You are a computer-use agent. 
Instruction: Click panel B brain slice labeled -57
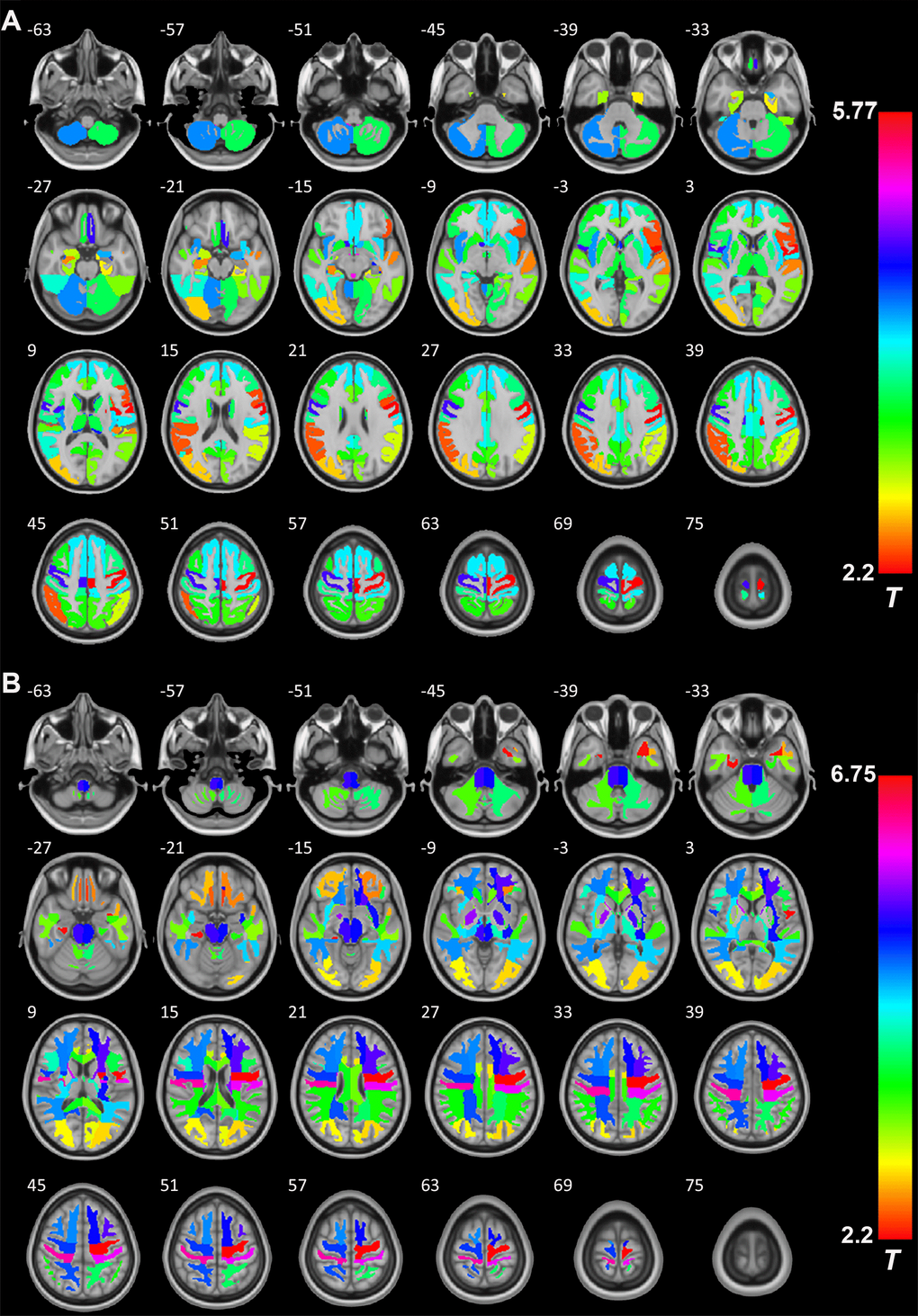(220, 763)
